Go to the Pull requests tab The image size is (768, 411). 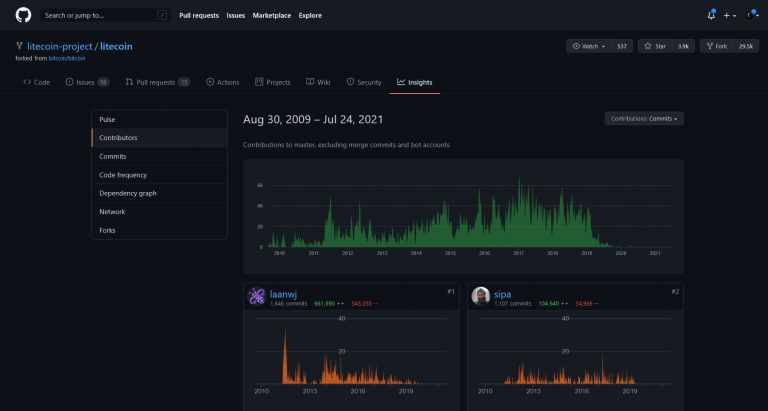[x=157, y=82]
